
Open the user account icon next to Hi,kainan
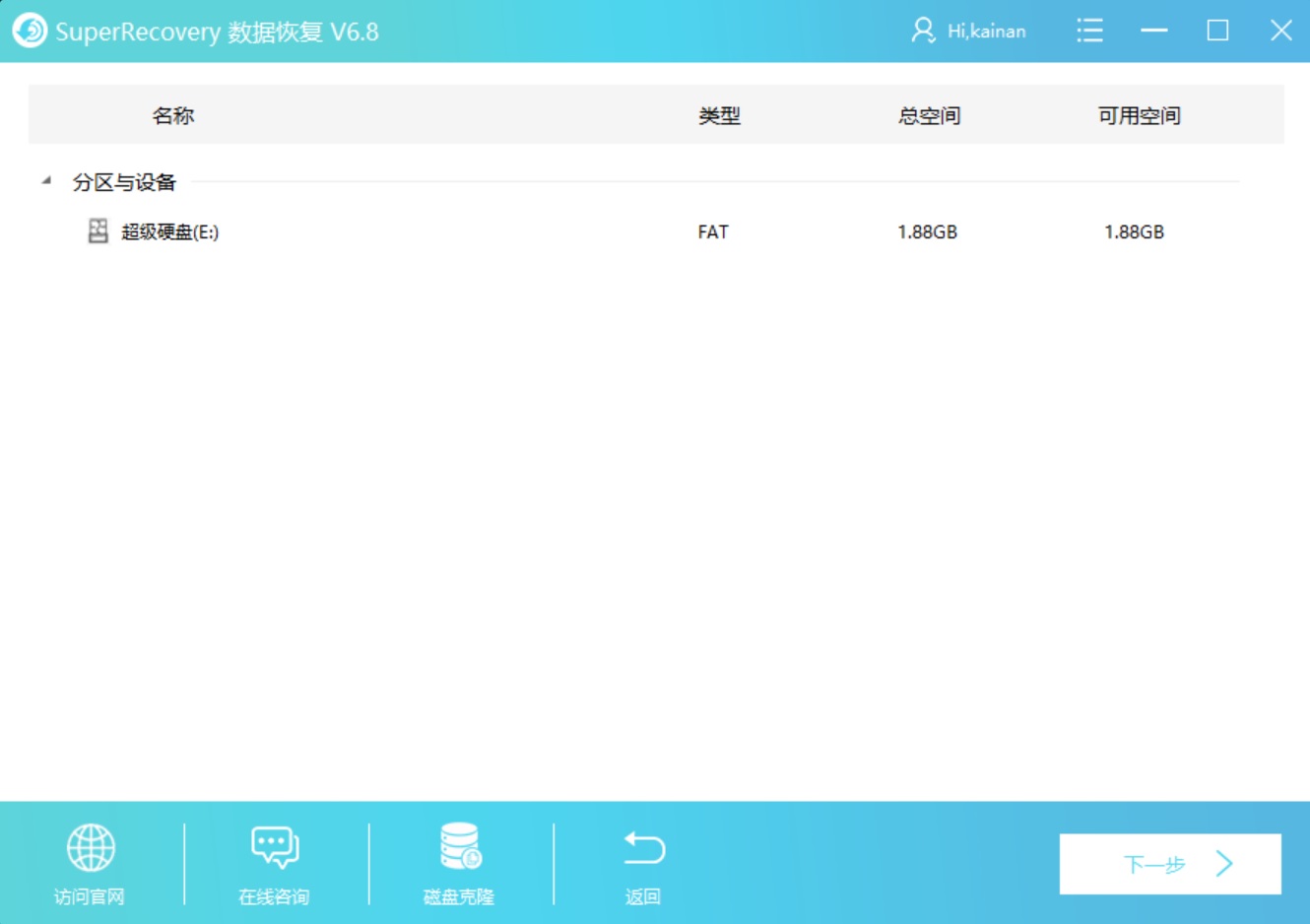coord(924,31)
